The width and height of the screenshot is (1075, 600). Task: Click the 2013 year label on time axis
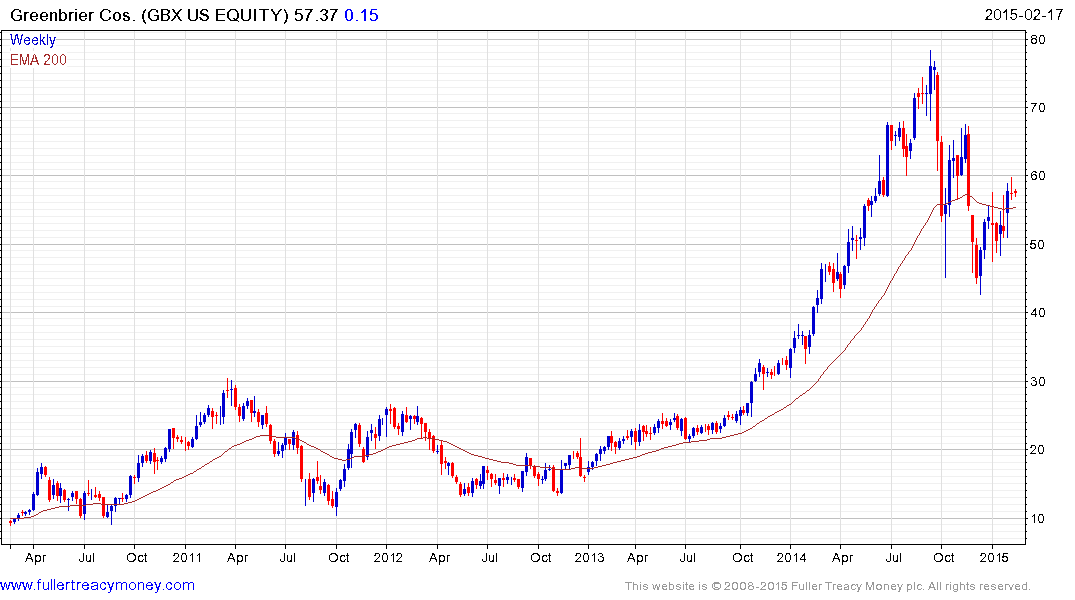tap(590, 557)
